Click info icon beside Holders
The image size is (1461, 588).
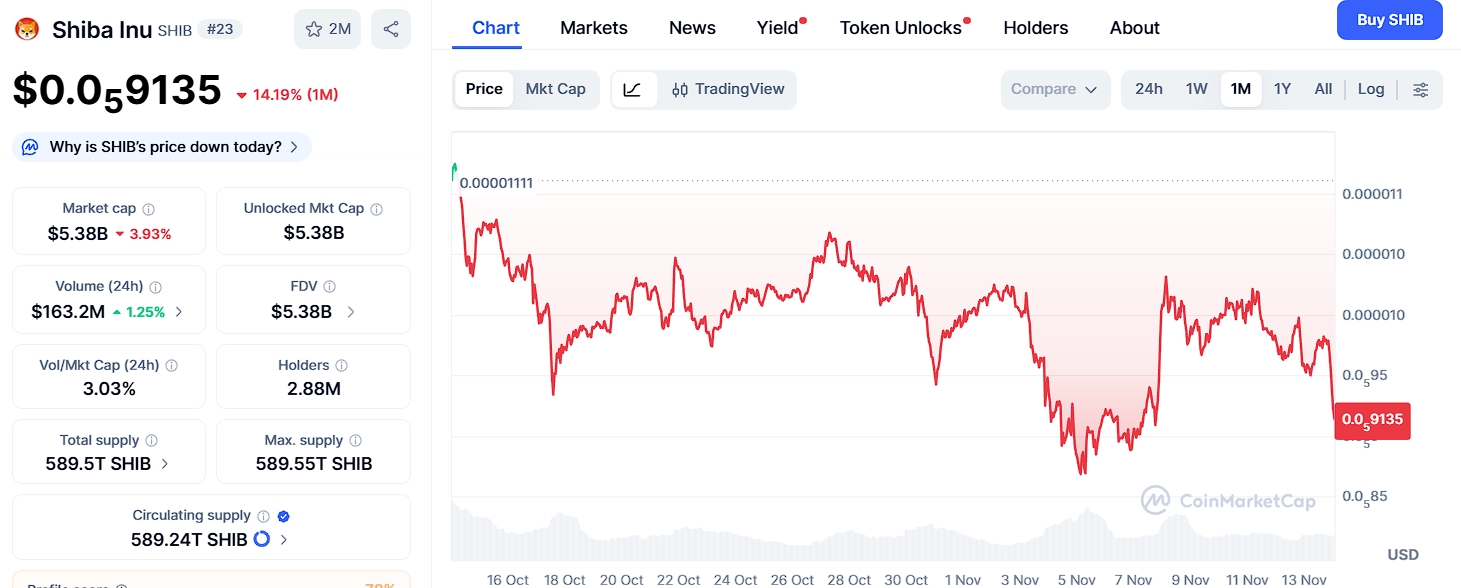pyautogui.click(x=341, y=366)
